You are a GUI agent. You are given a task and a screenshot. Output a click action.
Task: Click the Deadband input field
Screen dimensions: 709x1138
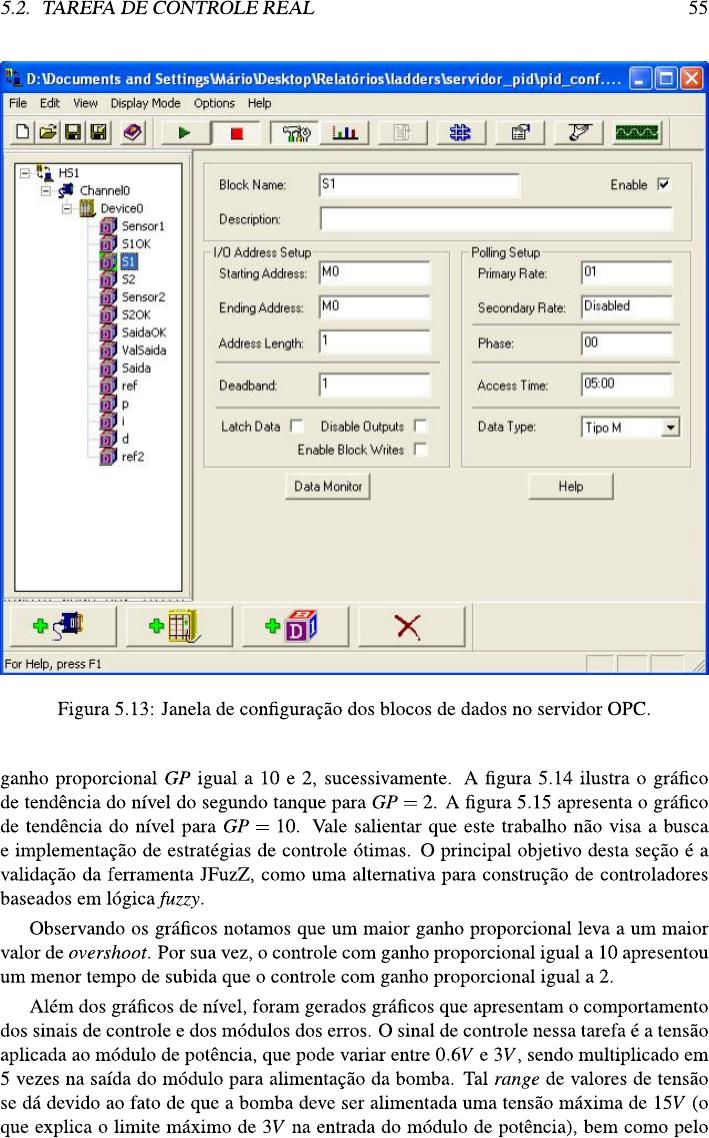point(374,385)
